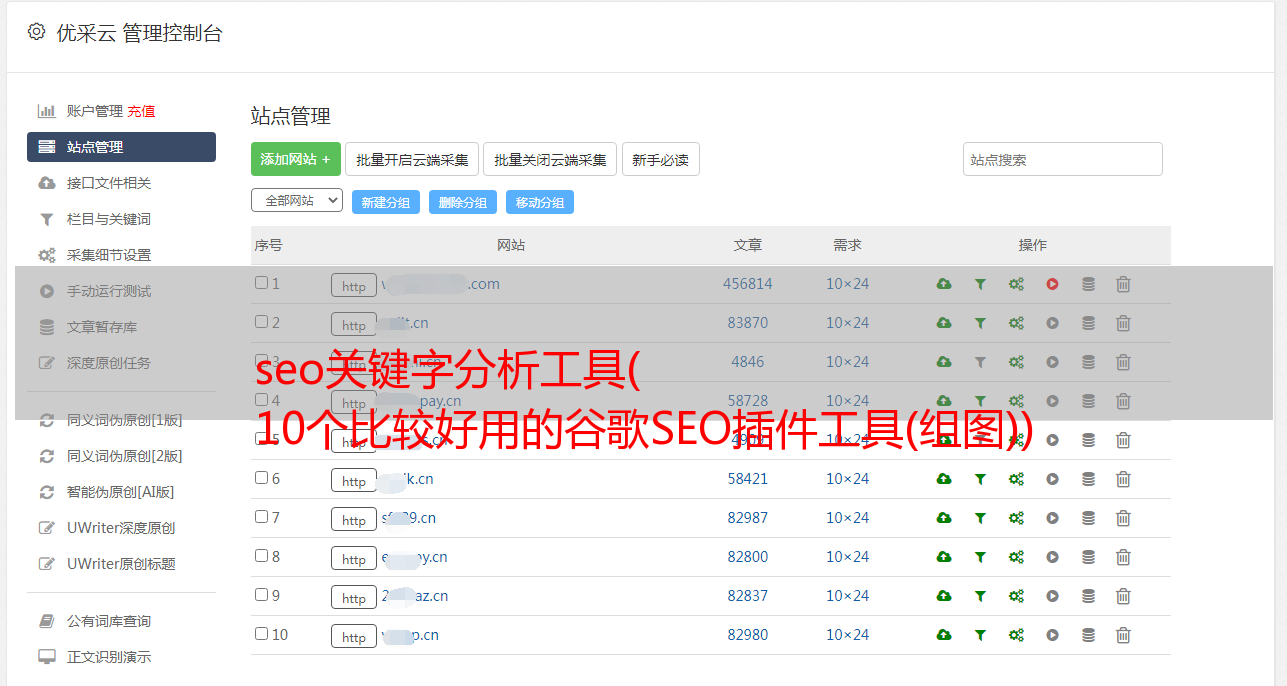Viewport: 1287px width, 686px height.
Task: Click the play icon in row 7
Action: (x=1052, y=518)
